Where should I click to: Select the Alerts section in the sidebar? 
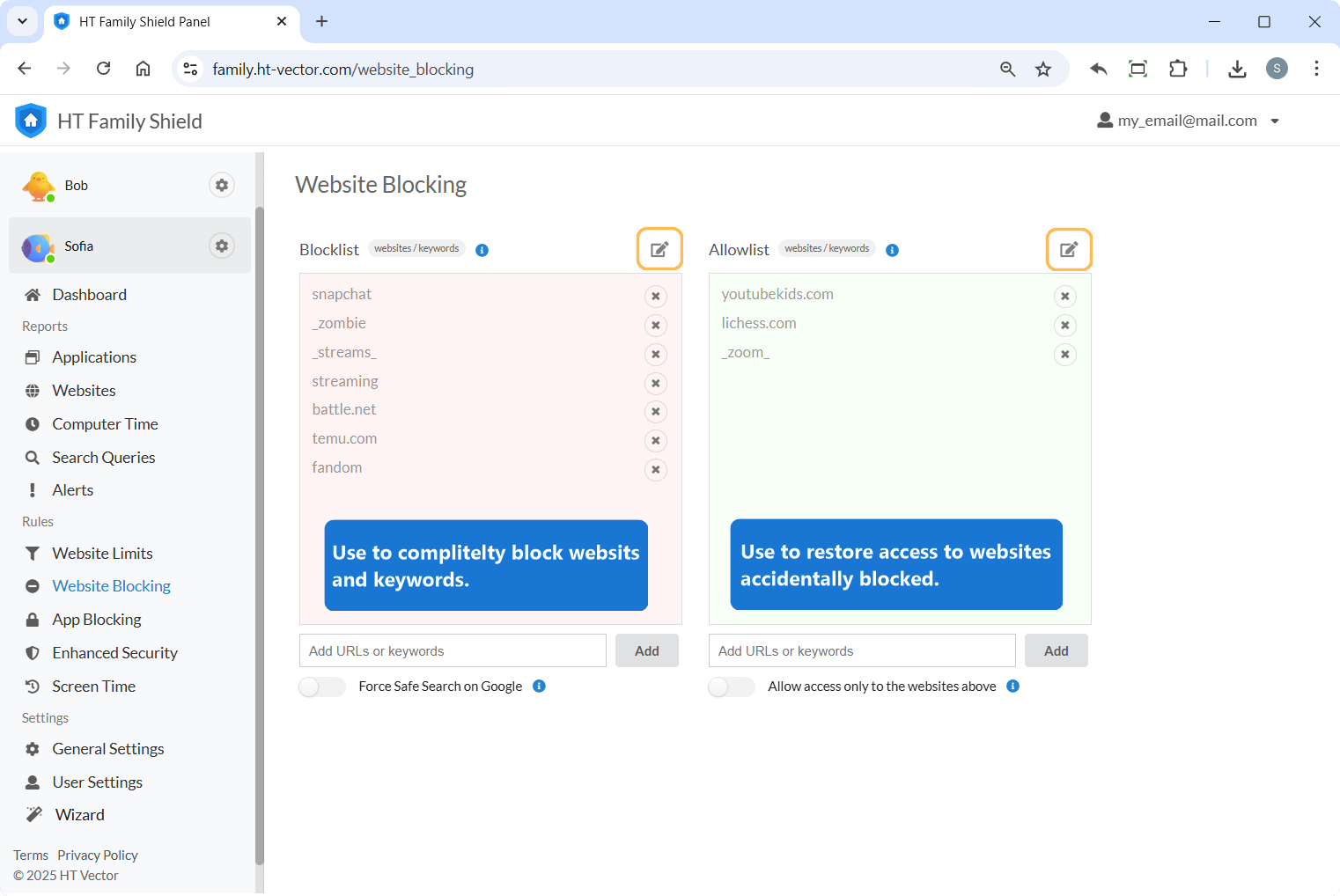[72, 489]
